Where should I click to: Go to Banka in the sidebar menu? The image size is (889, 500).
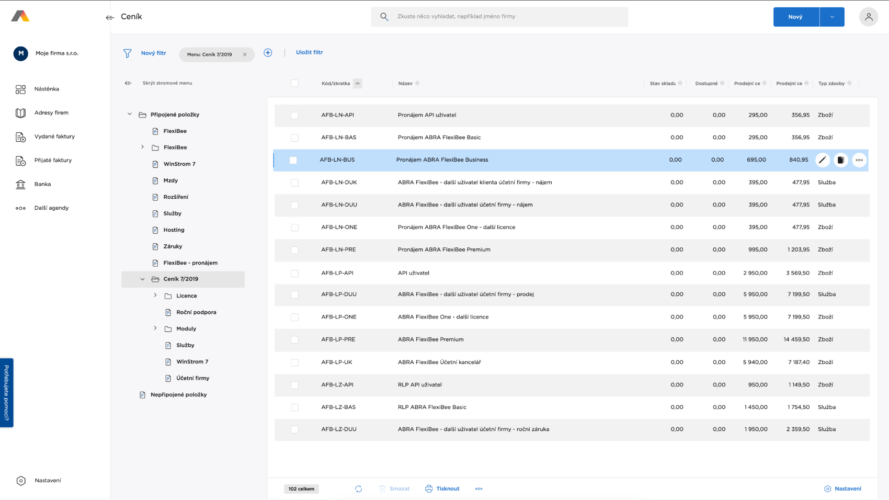42,184
